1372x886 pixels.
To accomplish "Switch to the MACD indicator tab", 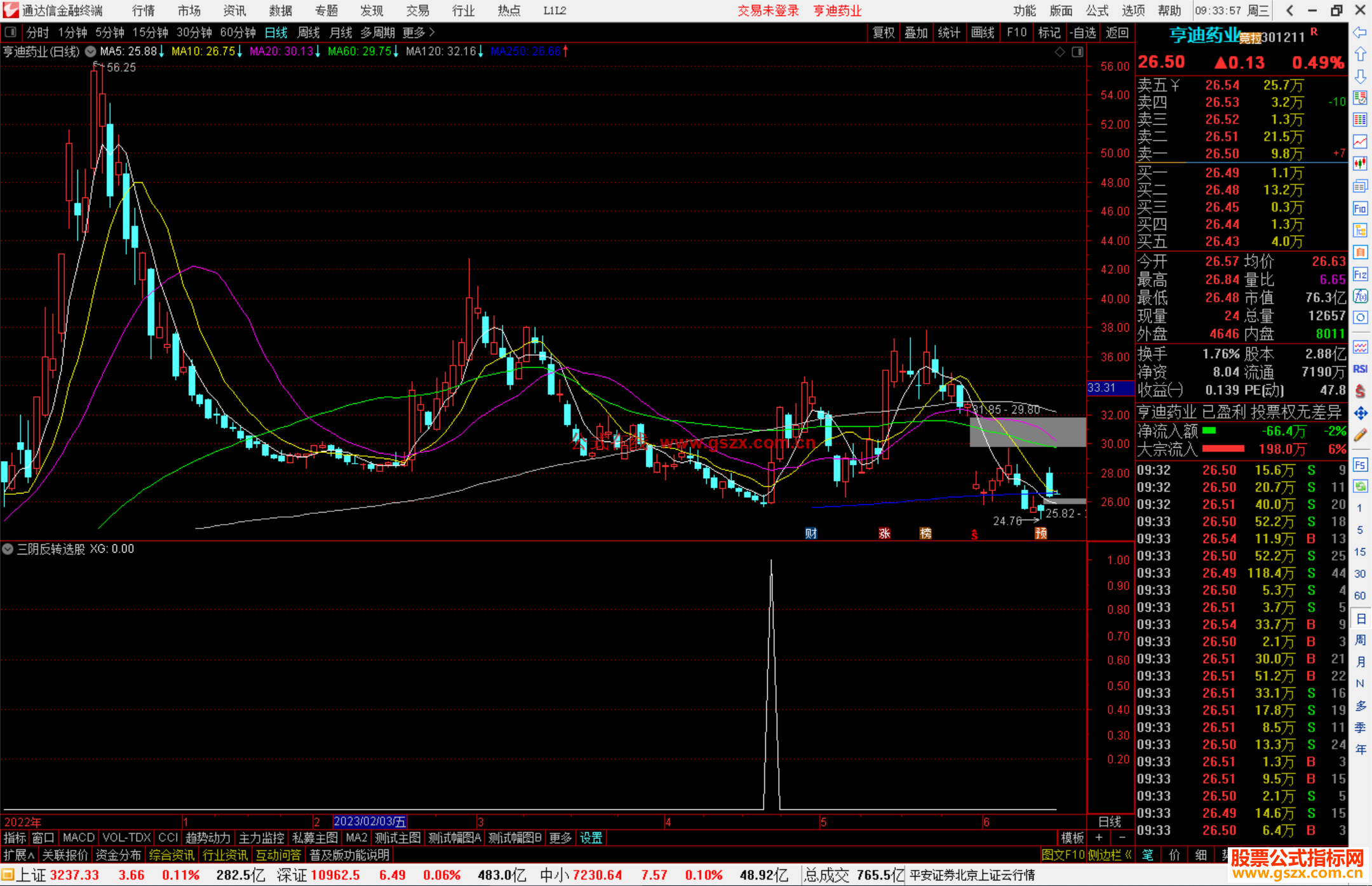I will [78, 838].
